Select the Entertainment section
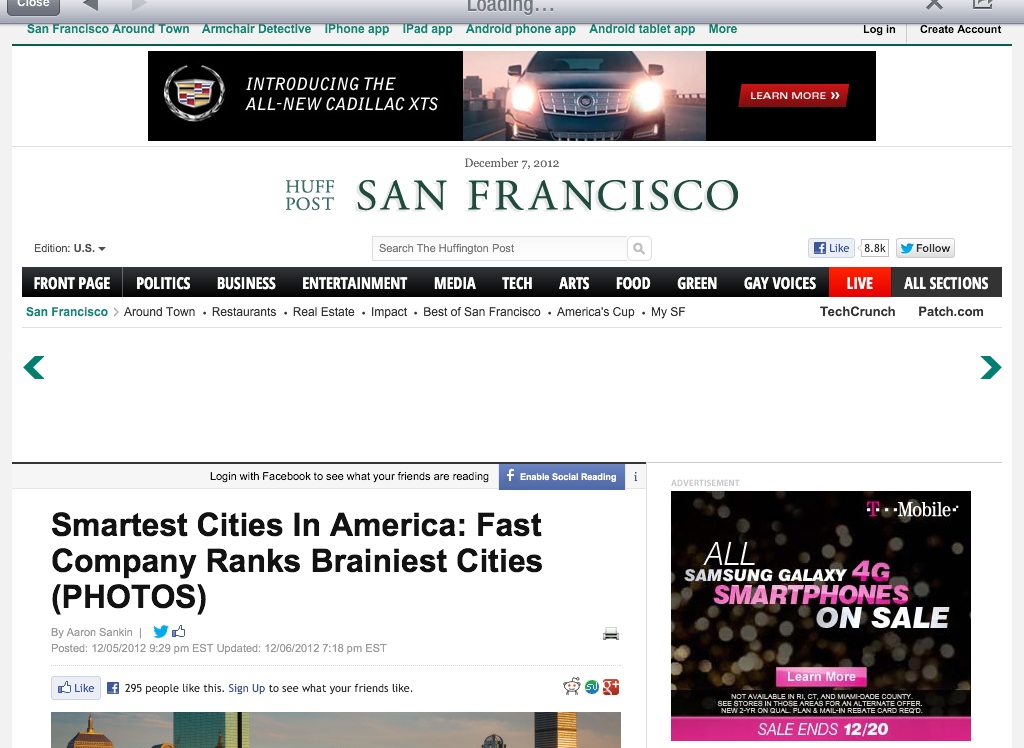 355,283
